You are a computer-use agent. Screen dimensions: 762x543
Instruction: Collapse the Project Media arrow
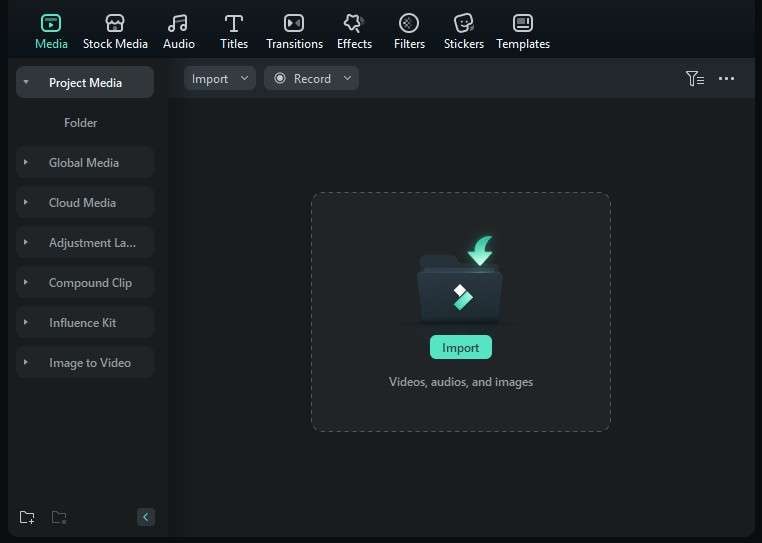[26, 82]
